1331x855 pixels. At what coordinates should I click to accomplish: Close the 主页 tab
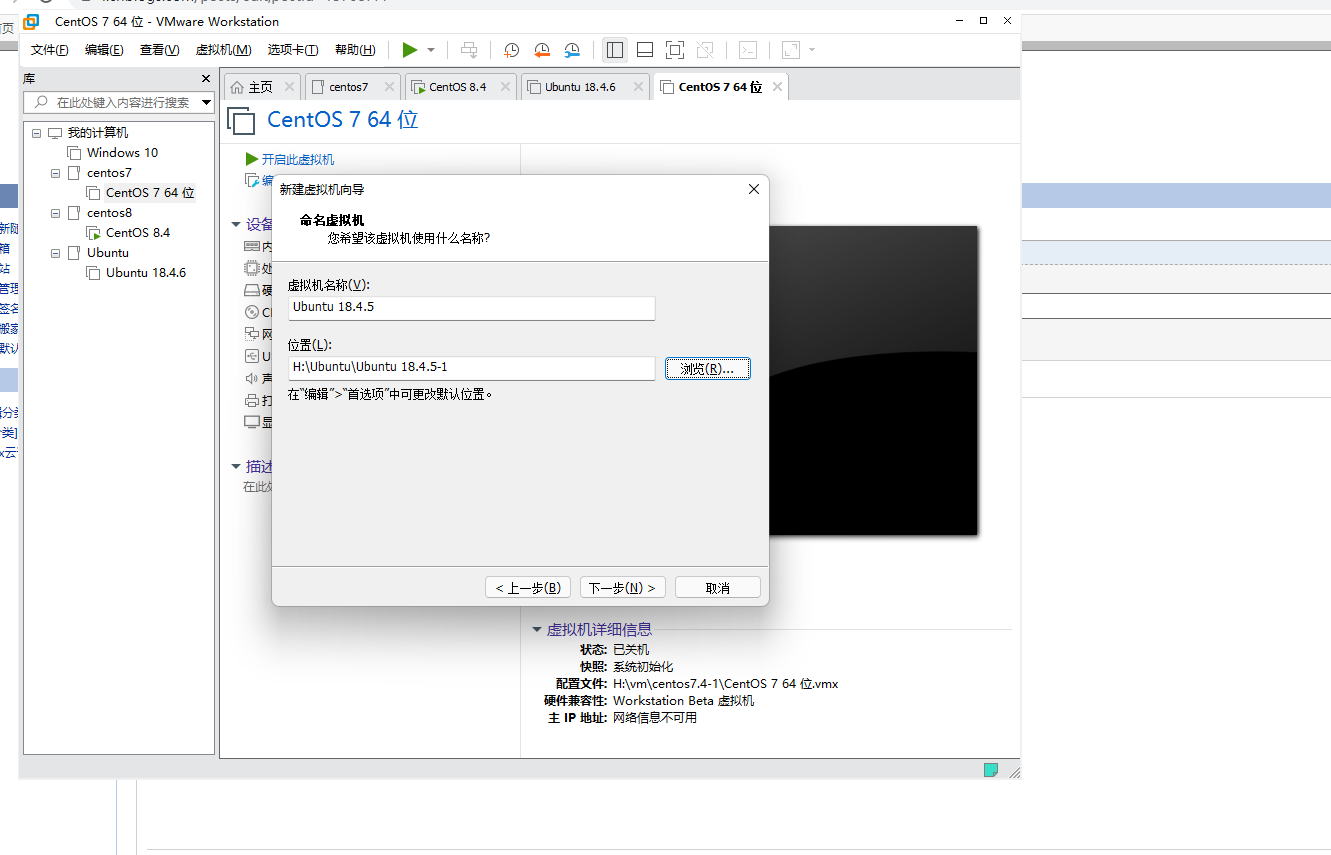click(x=289, y=87)
